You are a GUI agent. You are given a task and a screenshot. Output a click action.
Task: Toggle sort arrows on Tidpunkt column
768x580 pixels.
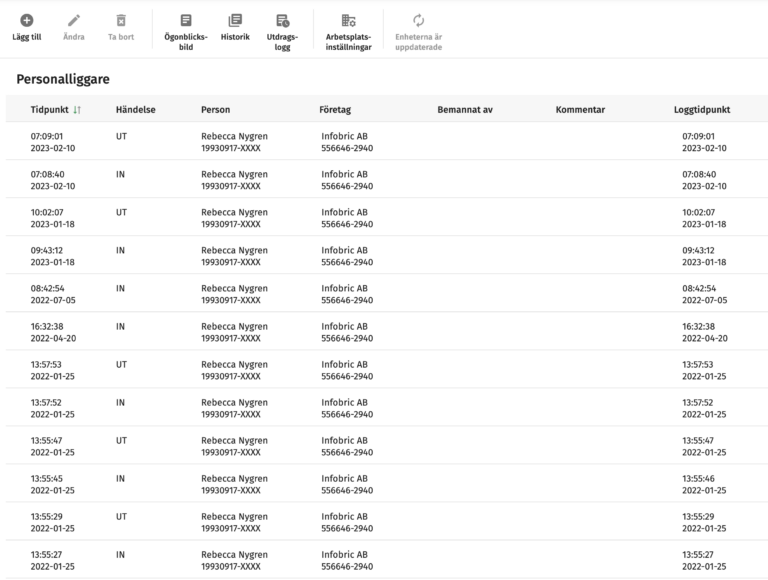[x=77, y=110]
